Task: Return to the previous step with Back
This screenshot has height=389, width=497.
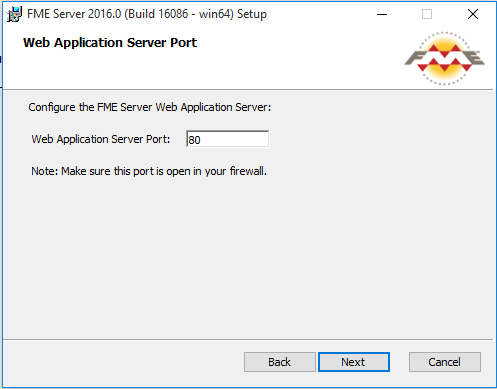Action: [x=280, y=362]
